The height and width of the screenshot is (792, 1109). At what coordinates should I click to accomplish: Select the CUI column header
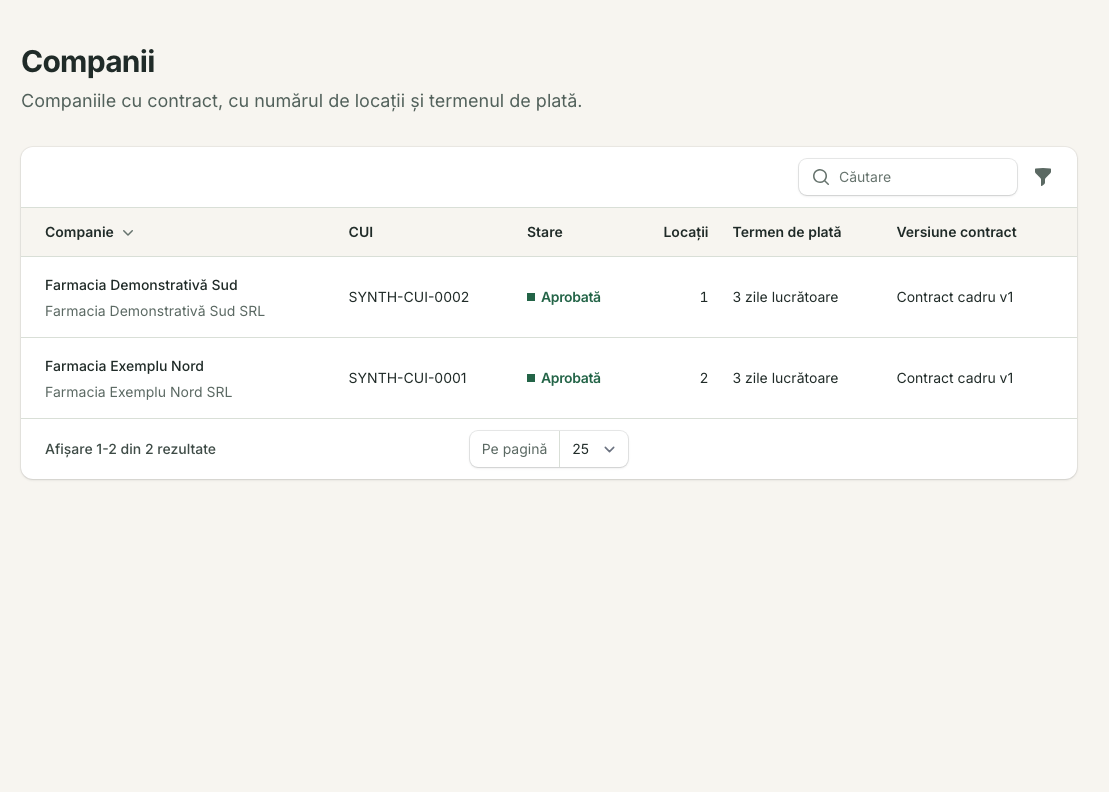(x=361, y=232)
